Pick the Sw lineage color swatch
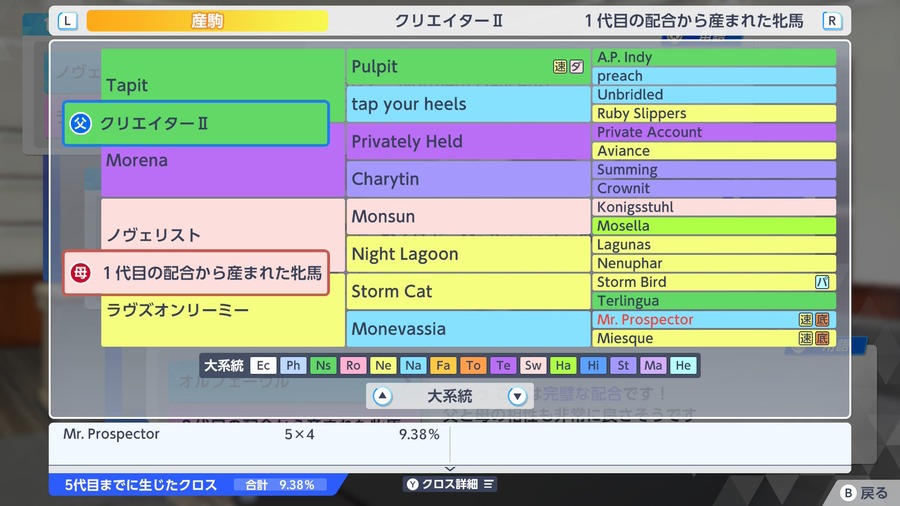The image size is (900, 506). click(x=533, y=365)
